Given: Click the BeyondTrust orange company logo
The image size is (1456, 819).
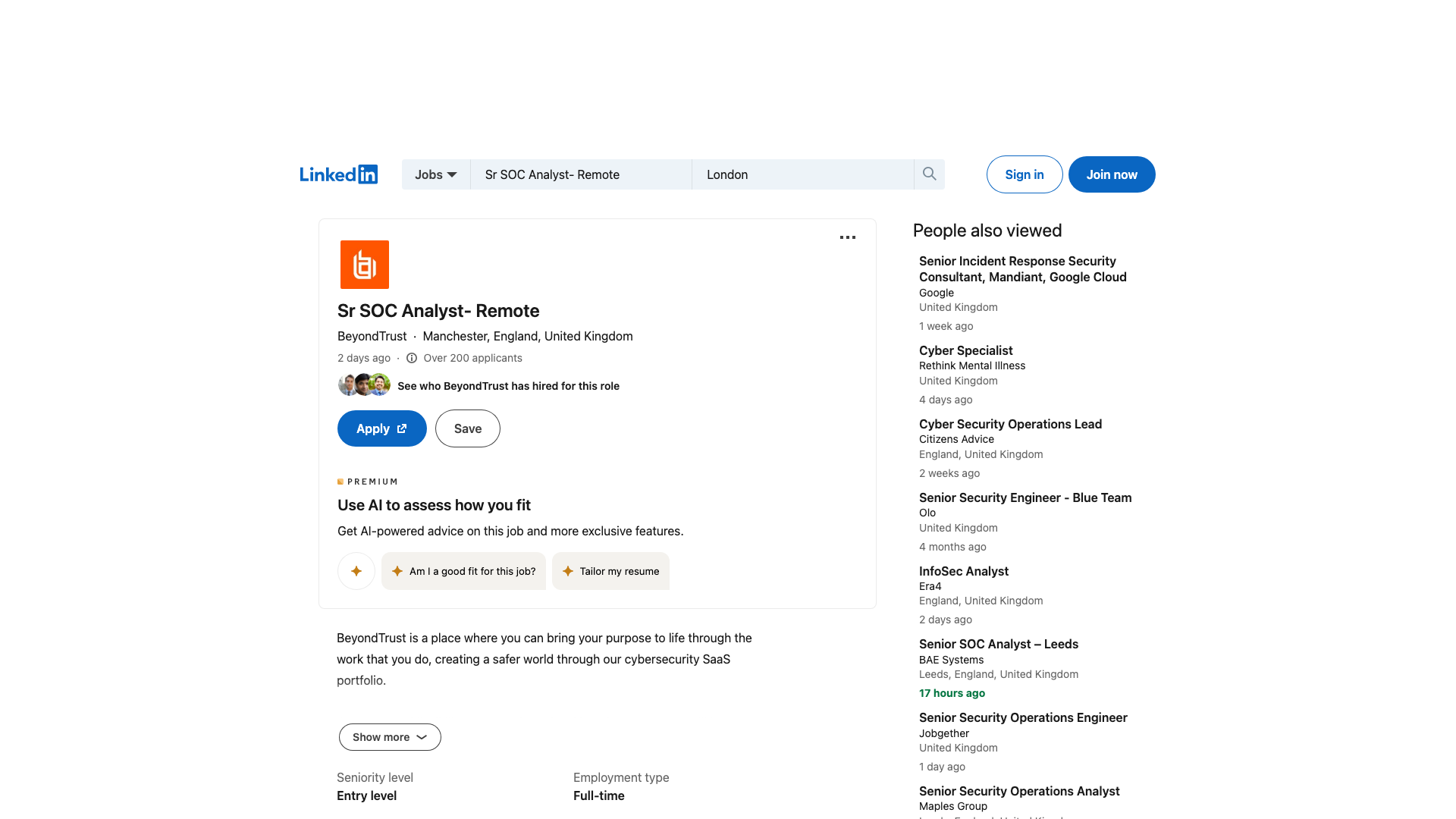Looking at the screenshot, I should (365, 265).
